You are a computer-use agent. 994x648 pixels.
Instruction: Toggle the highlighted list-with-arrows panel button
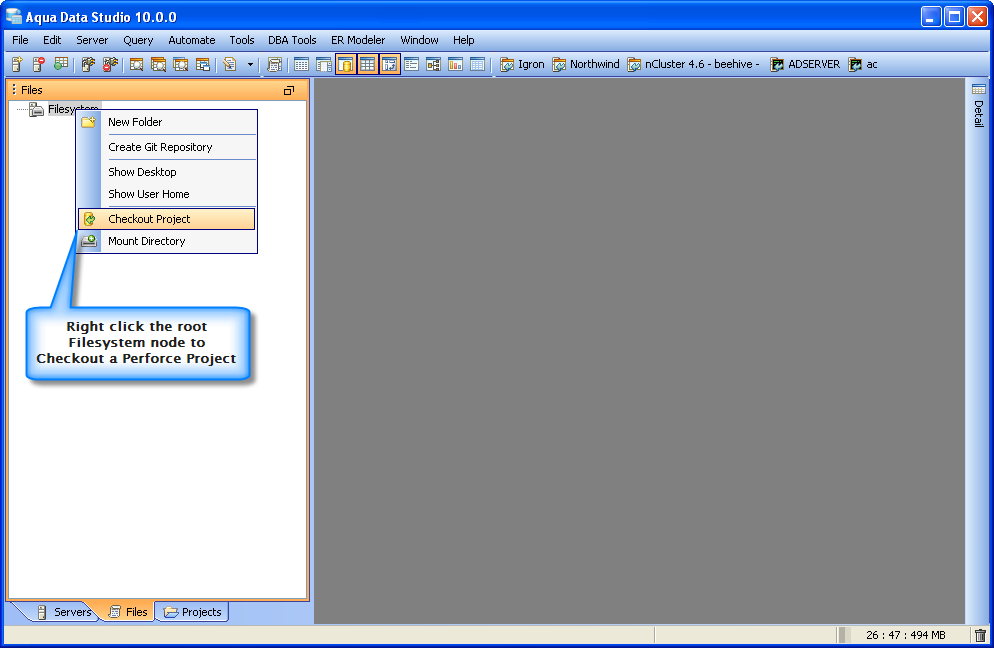pyautogui.click(x=390, y=64)
